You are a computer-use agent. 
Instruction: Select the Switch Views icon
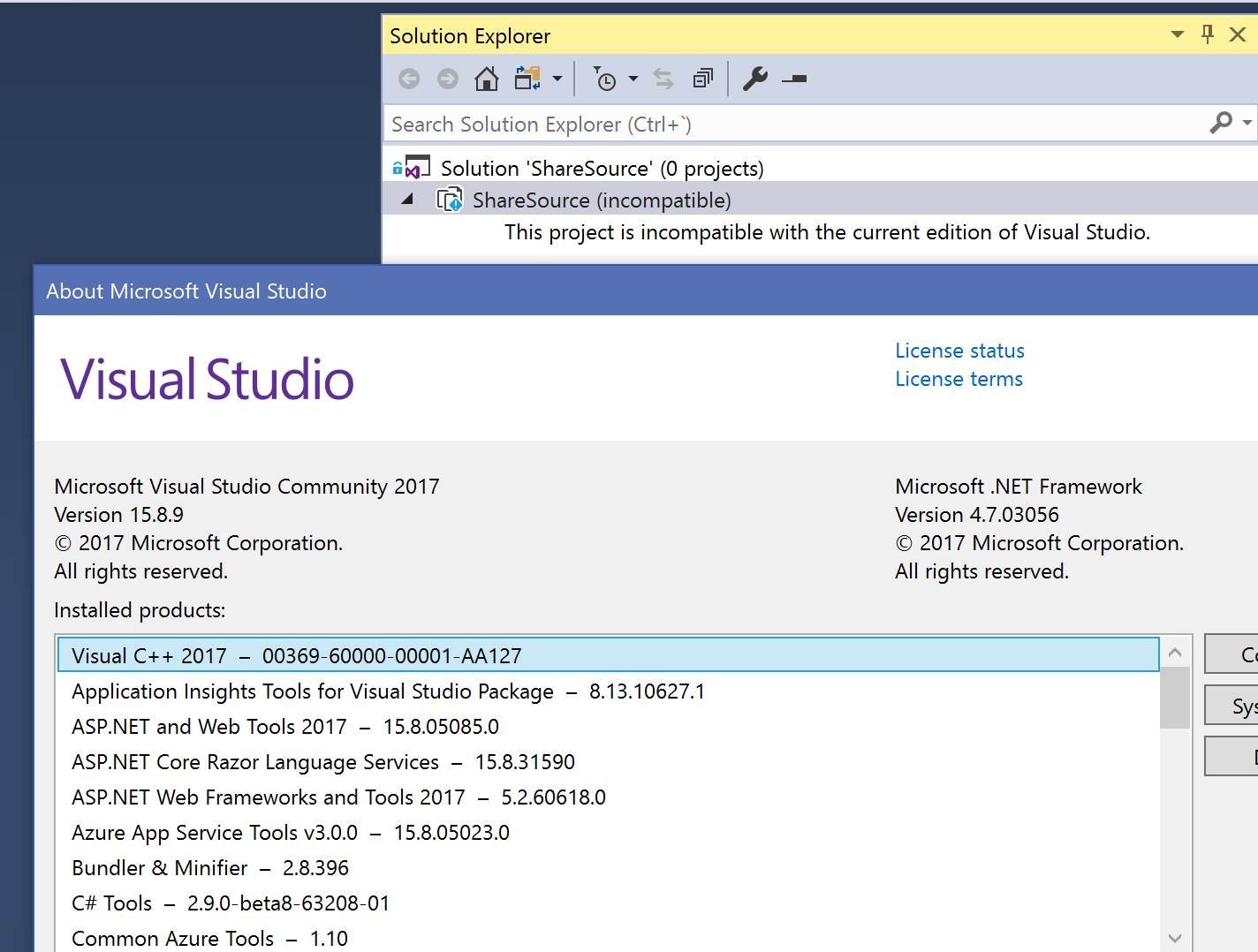click(x=528, y=78)
